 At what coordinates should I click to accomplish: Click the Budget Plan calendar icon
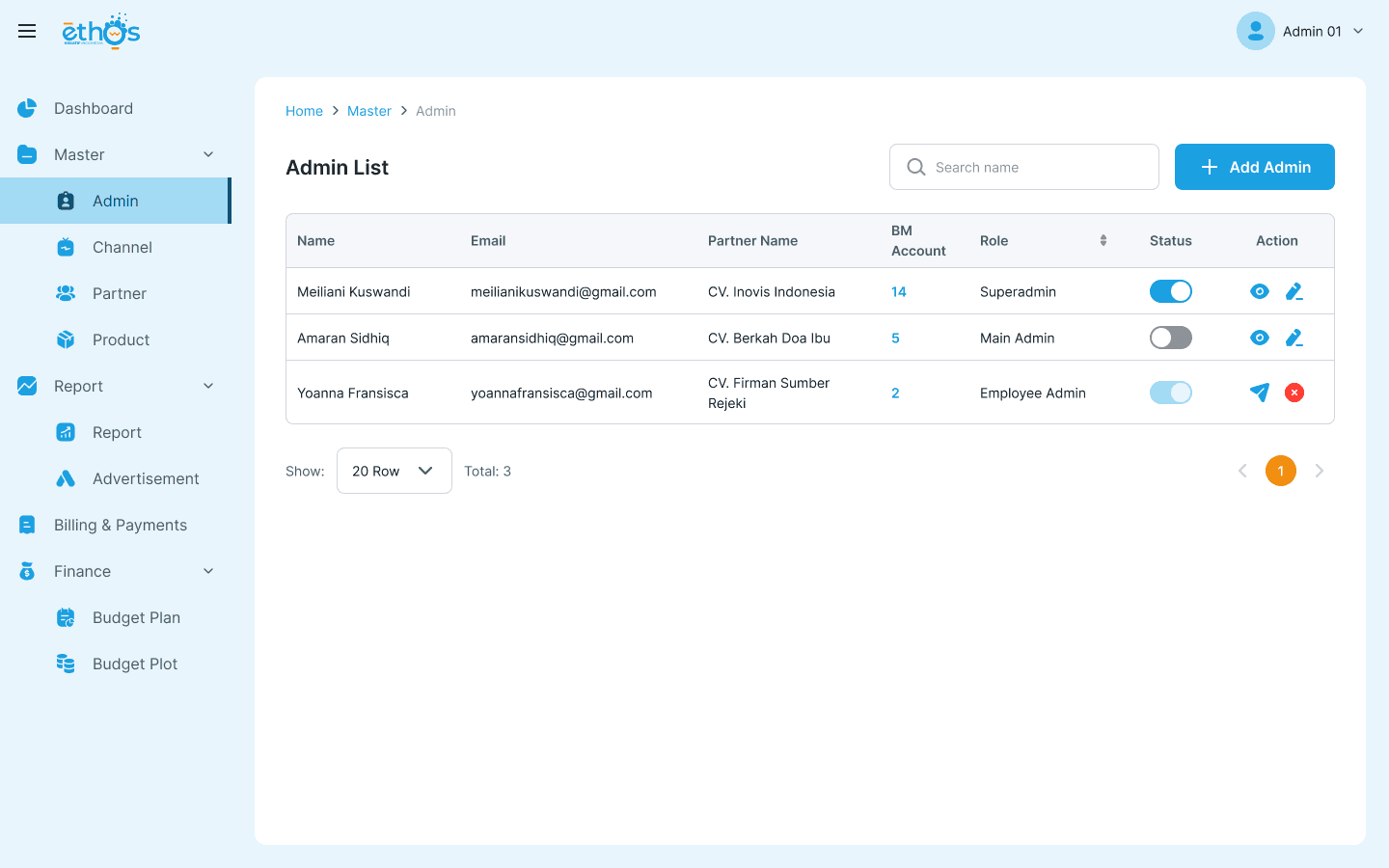(x=66, y=617)
